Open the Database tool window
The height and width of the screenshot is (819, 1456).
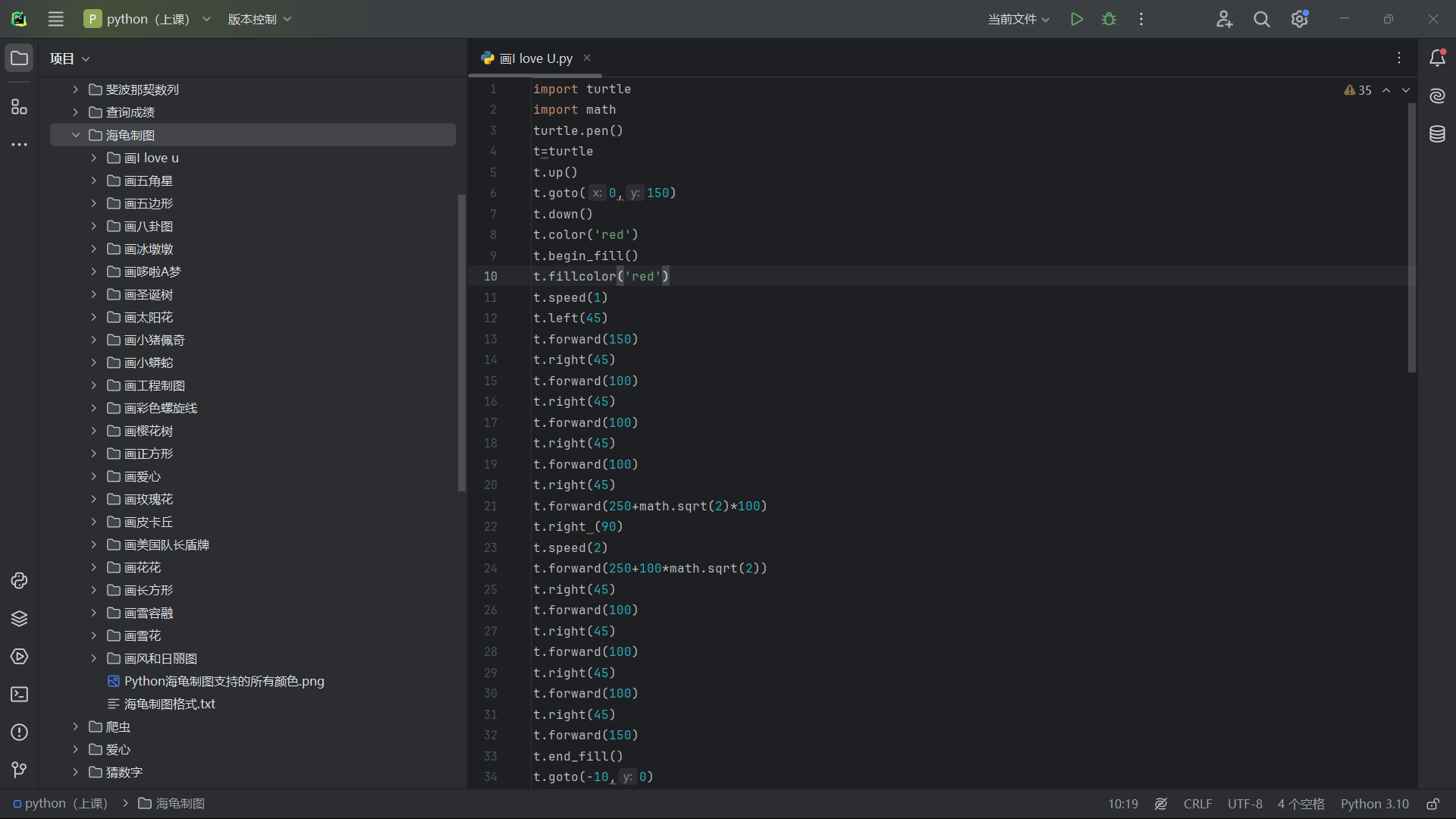1437,134
